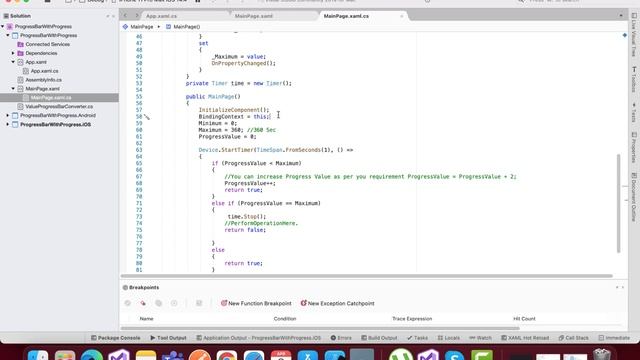Open Finder from the dock
Viewport: 640px width, 360px height.
[38, 355]
